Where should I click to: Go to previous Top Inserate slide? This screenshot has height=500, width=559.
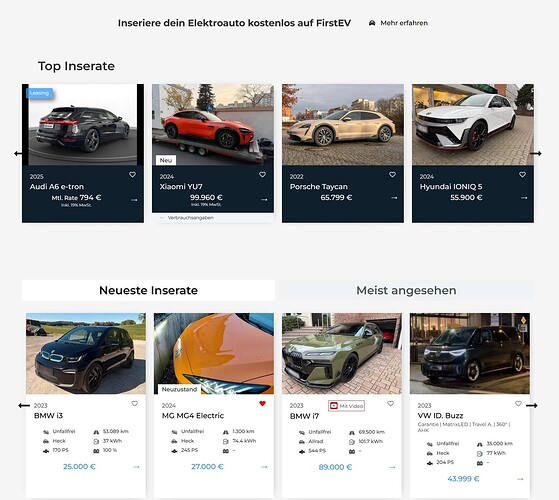pyautogui.click(x=18, y=154)
